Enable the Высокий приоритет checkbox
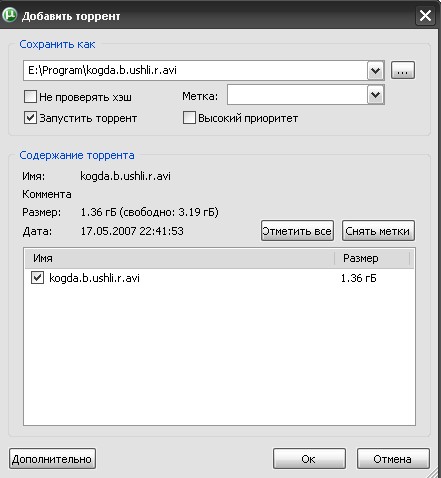This screenshot has width=441, height=478. 189,118
